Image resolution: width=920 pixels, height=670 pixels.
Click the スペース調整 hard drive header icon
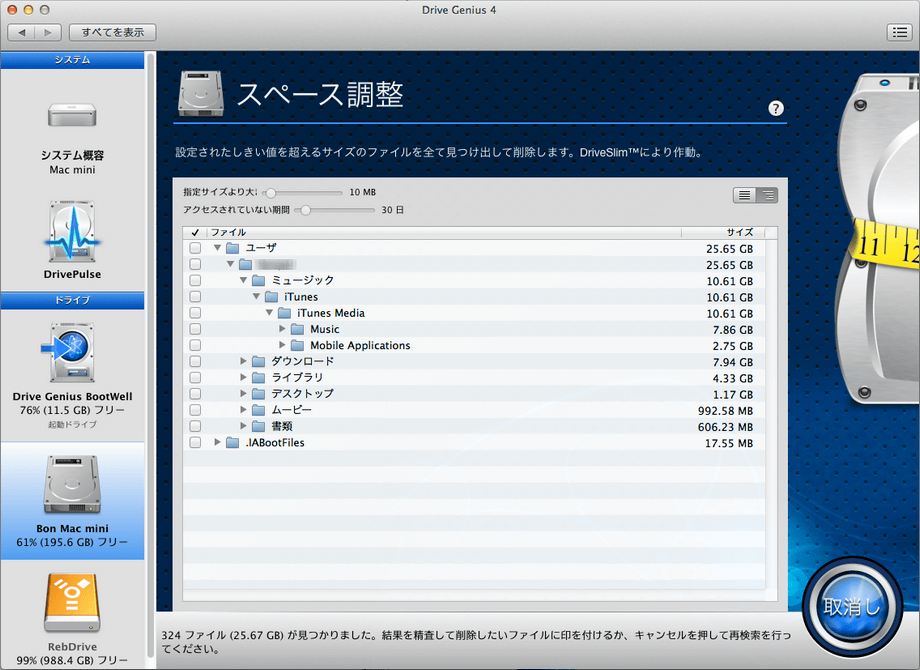pos(201,93)
